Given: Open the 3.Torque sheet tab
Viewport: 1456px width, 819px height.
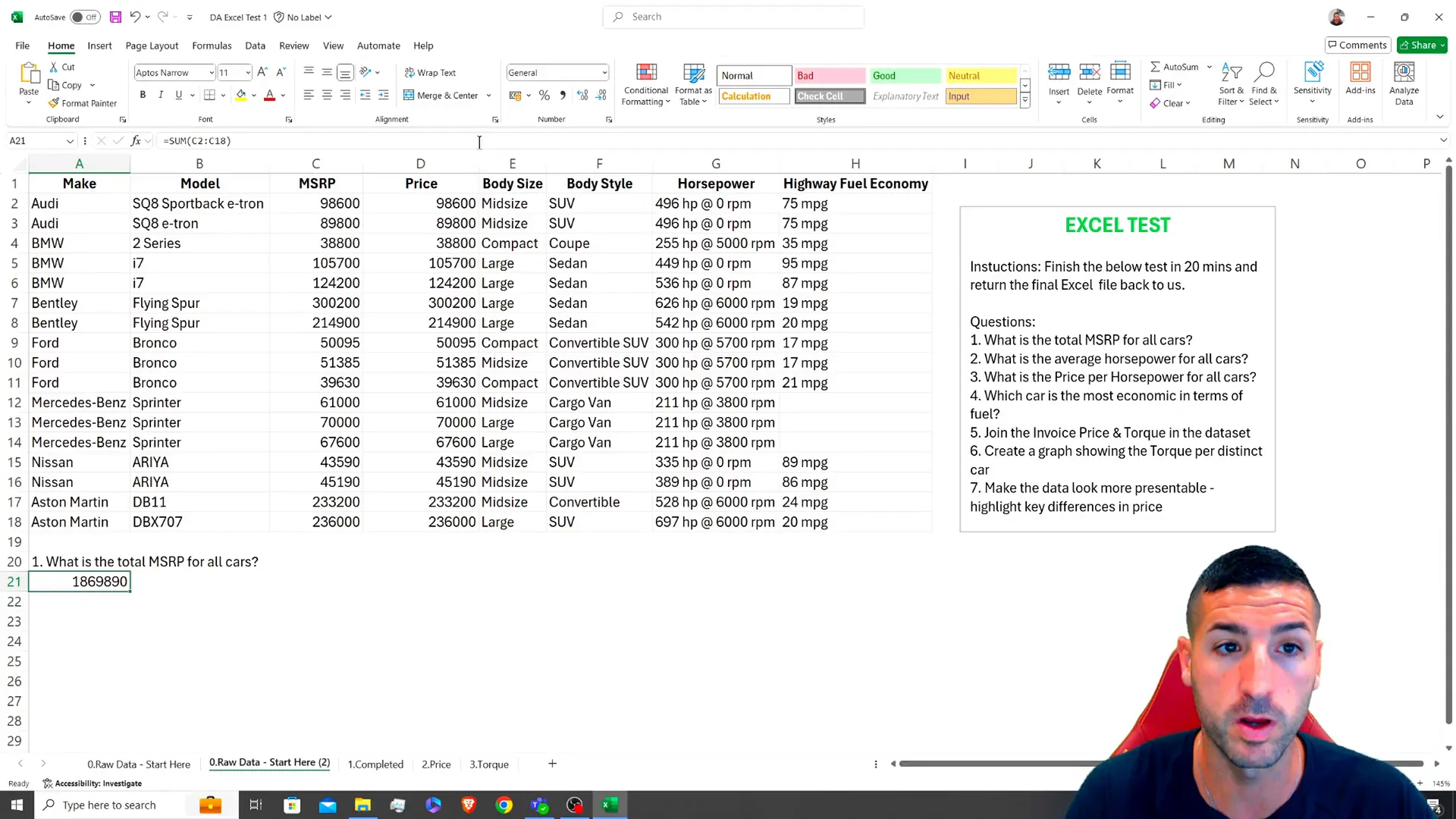Looking at the screenshot, I should [x=489, y=764].
